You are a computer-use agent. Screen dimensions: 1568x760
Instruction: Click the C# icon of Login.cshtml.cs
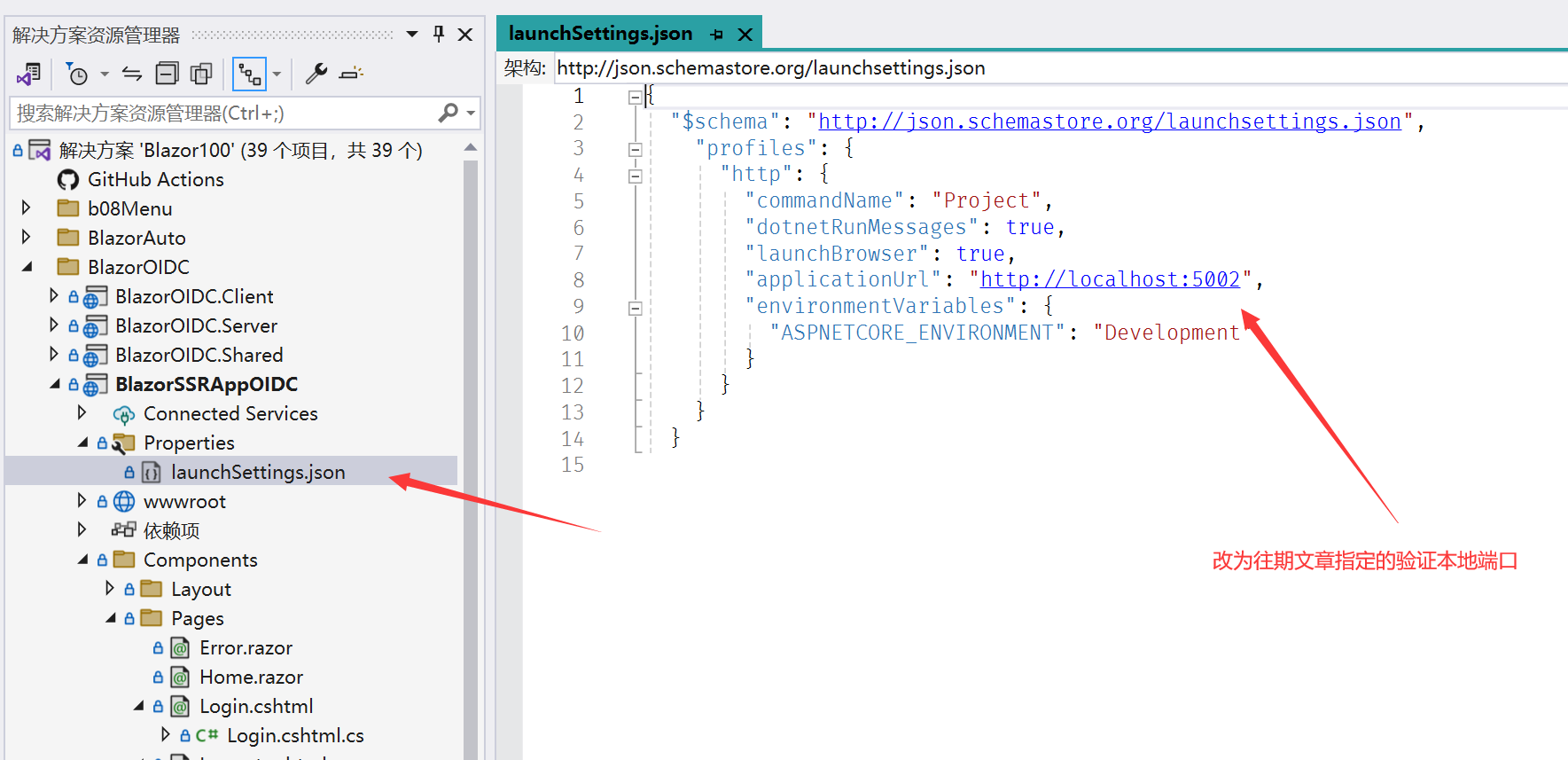(x=207, y=735)
